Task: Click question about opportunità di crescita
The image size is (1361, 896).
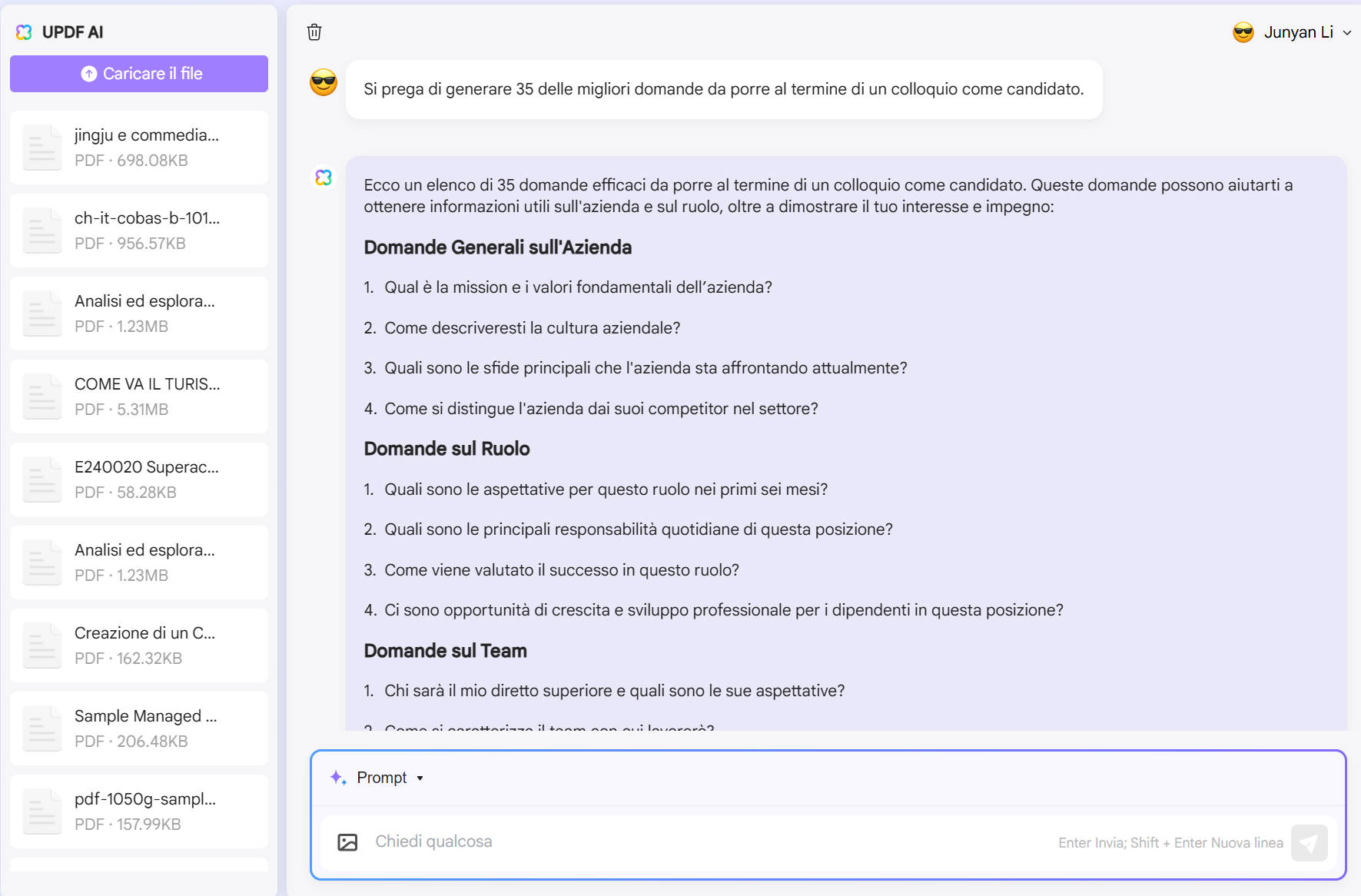Action: [724, 610]
